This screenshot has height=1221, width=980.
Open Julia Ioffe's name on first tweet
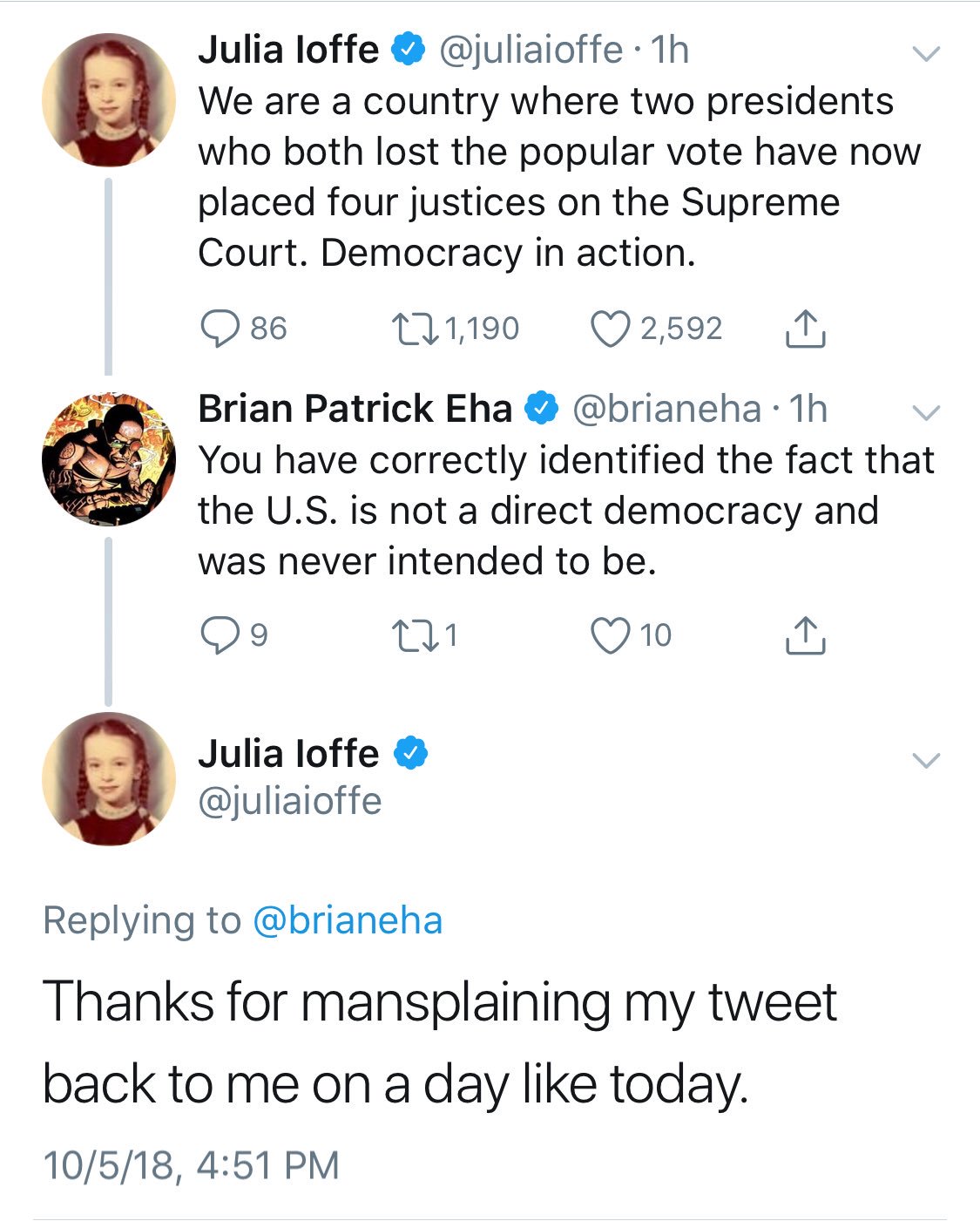pos(288,51)
